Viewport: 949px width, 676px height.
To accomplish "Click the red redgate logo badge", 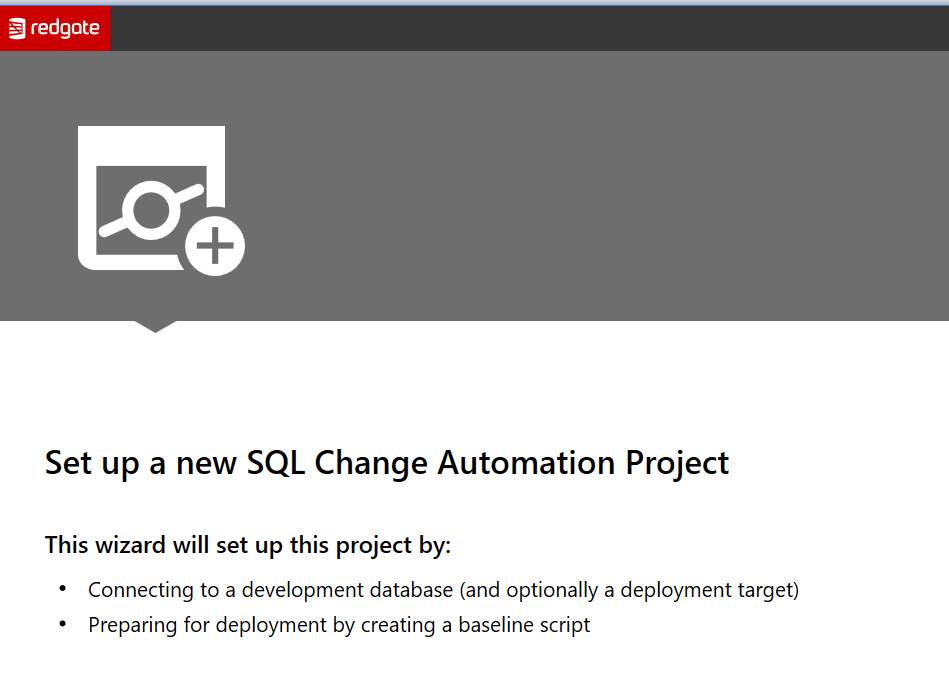I will point(55,28).
